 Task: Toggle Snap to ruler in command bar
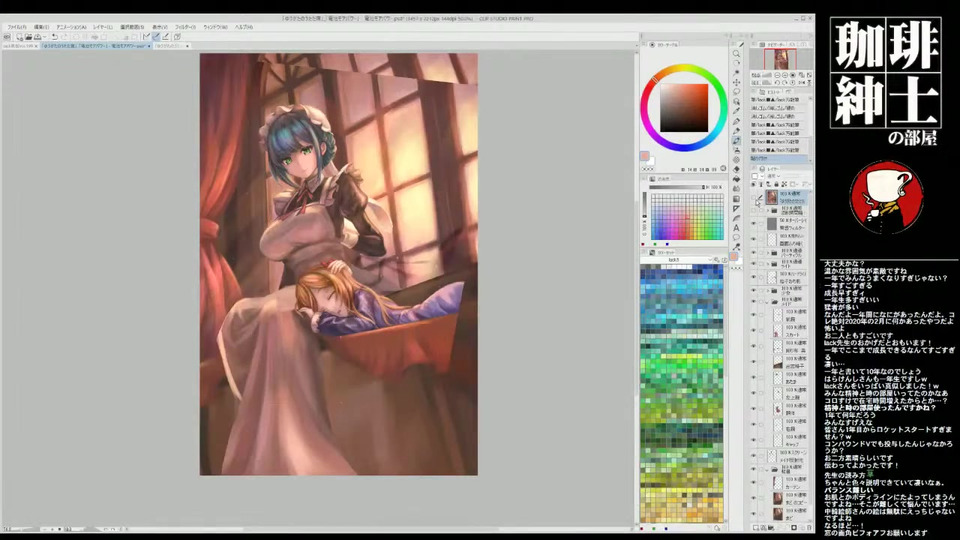[146, 37]
